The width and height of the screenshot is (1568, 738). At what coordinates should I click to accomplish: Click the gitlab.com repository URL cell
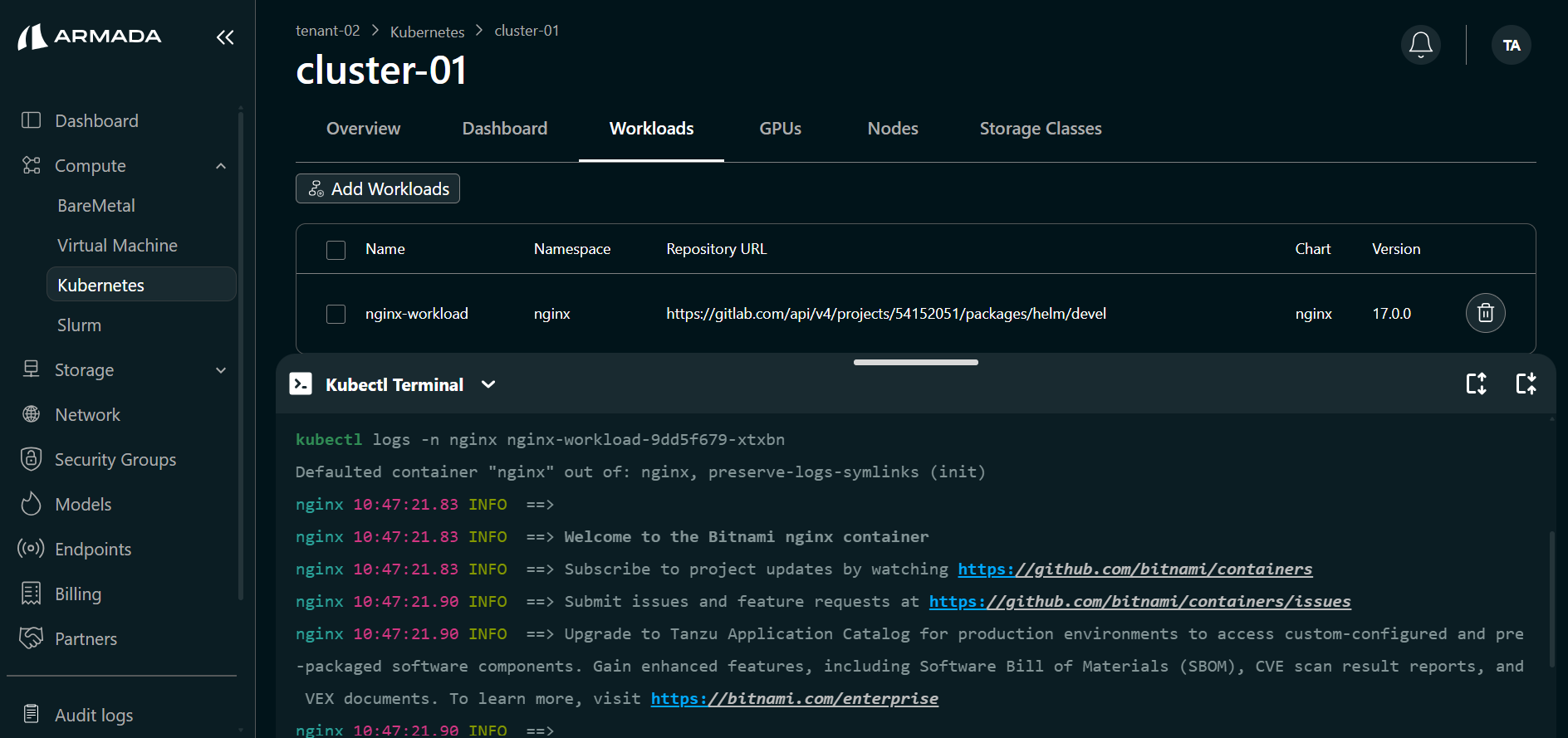pos(886,314)
